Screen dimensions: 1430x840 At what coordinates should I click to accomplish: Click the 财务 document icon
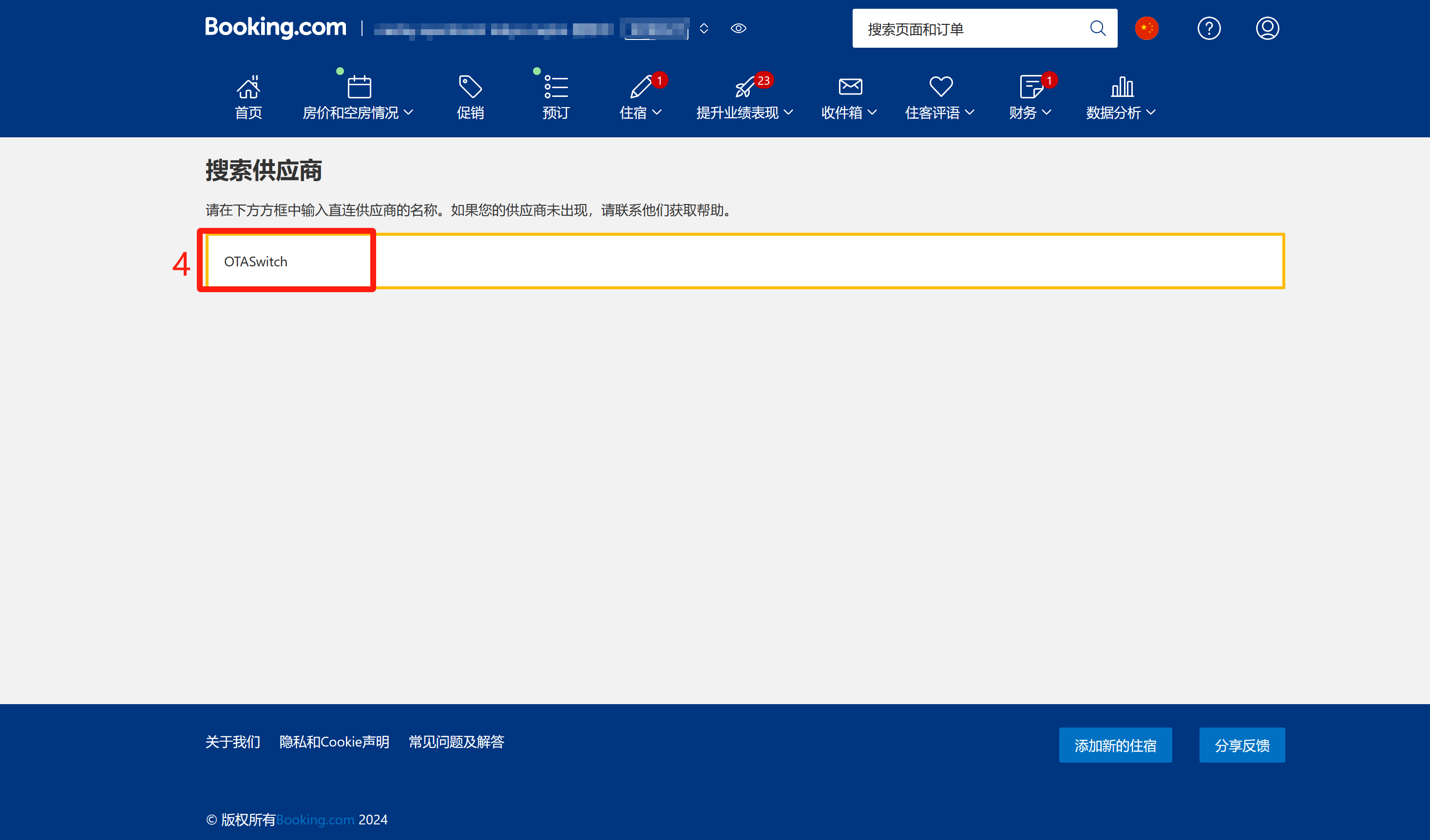[x=1030, y=87]
